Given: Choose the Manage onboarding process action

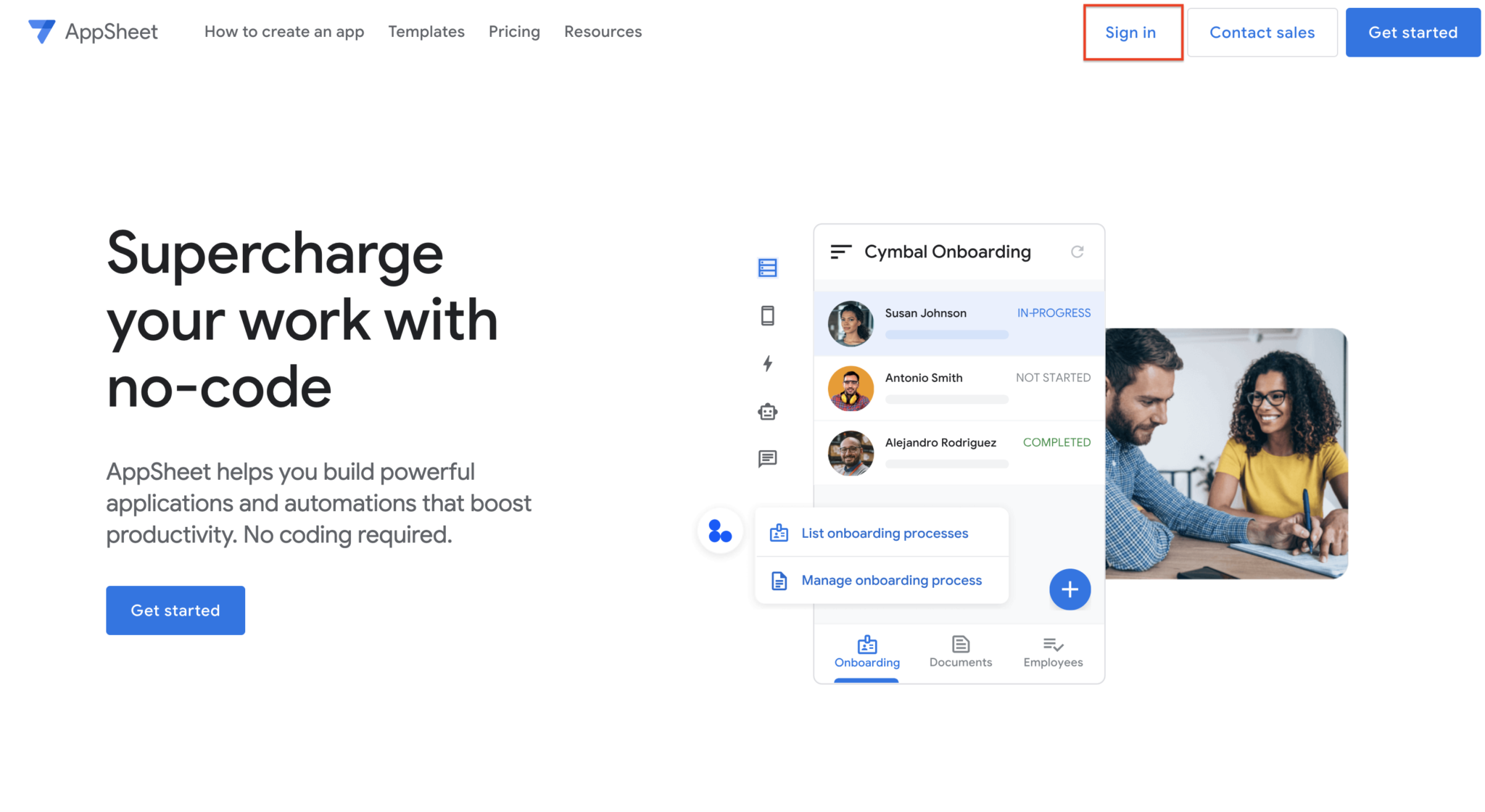Looking at the screenshot, I should point(890,580).
